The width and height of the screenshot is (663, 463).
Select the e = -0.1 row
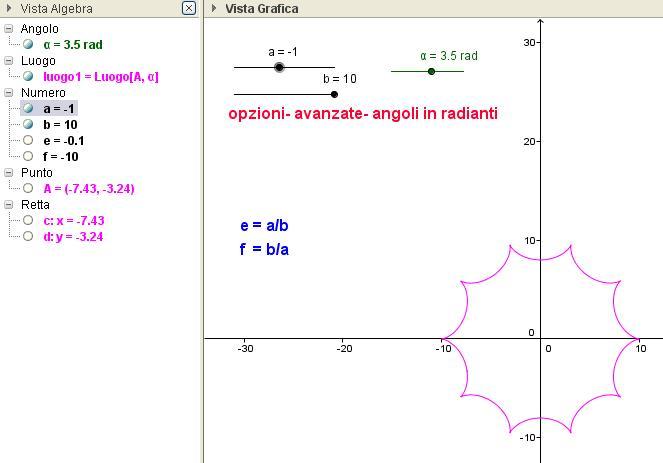(x=64, y=141)
